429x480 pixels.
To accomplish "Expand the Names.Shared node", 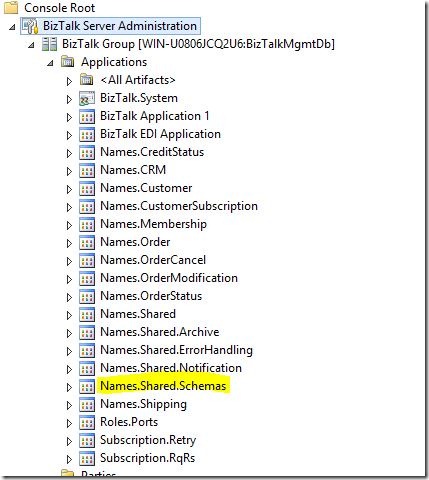I will click(x=69, y=315).
